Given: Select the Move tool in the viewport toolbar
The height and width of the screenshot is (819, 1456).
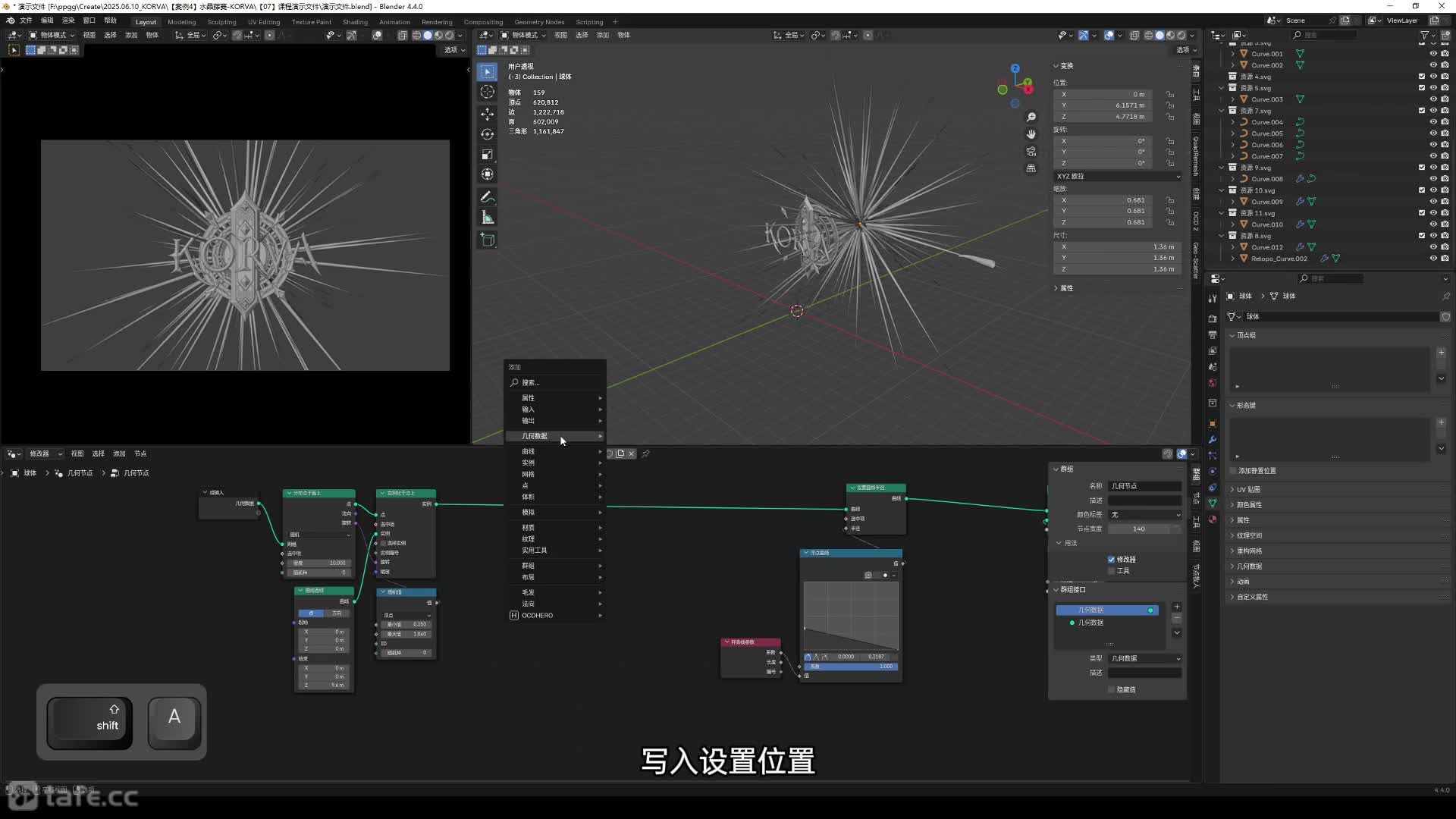Looking at the screenshot, I should click(x=488, y=114).
